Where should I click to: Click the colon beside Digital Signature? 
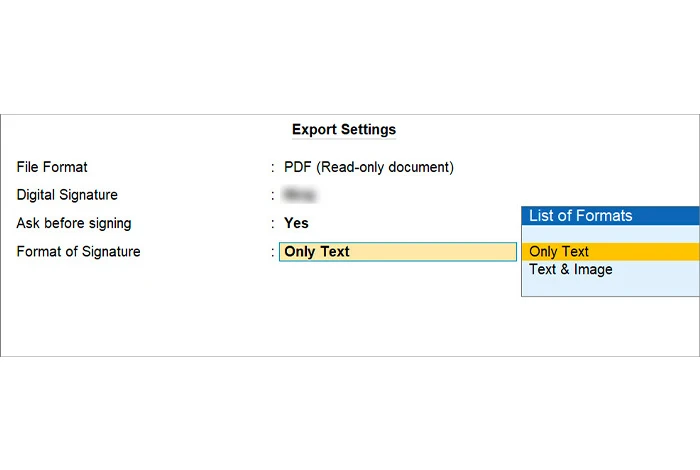click(x=273, y=195)
